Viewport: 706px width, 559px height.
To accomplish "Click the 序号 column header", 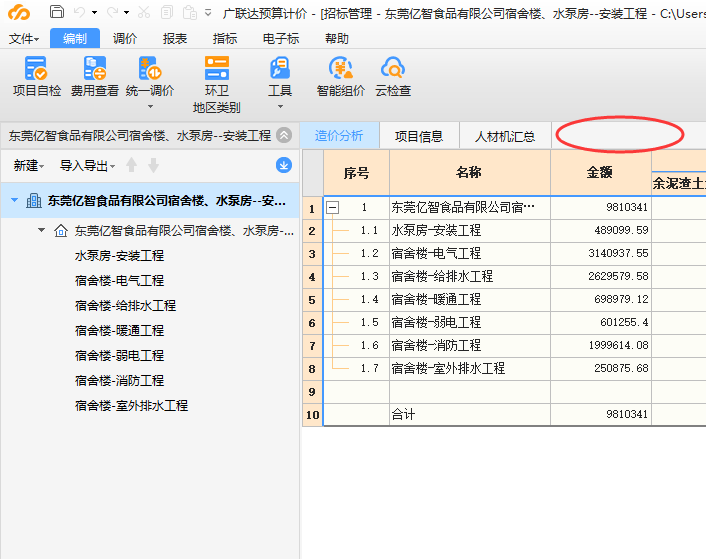I will click(x=356, y=173).
